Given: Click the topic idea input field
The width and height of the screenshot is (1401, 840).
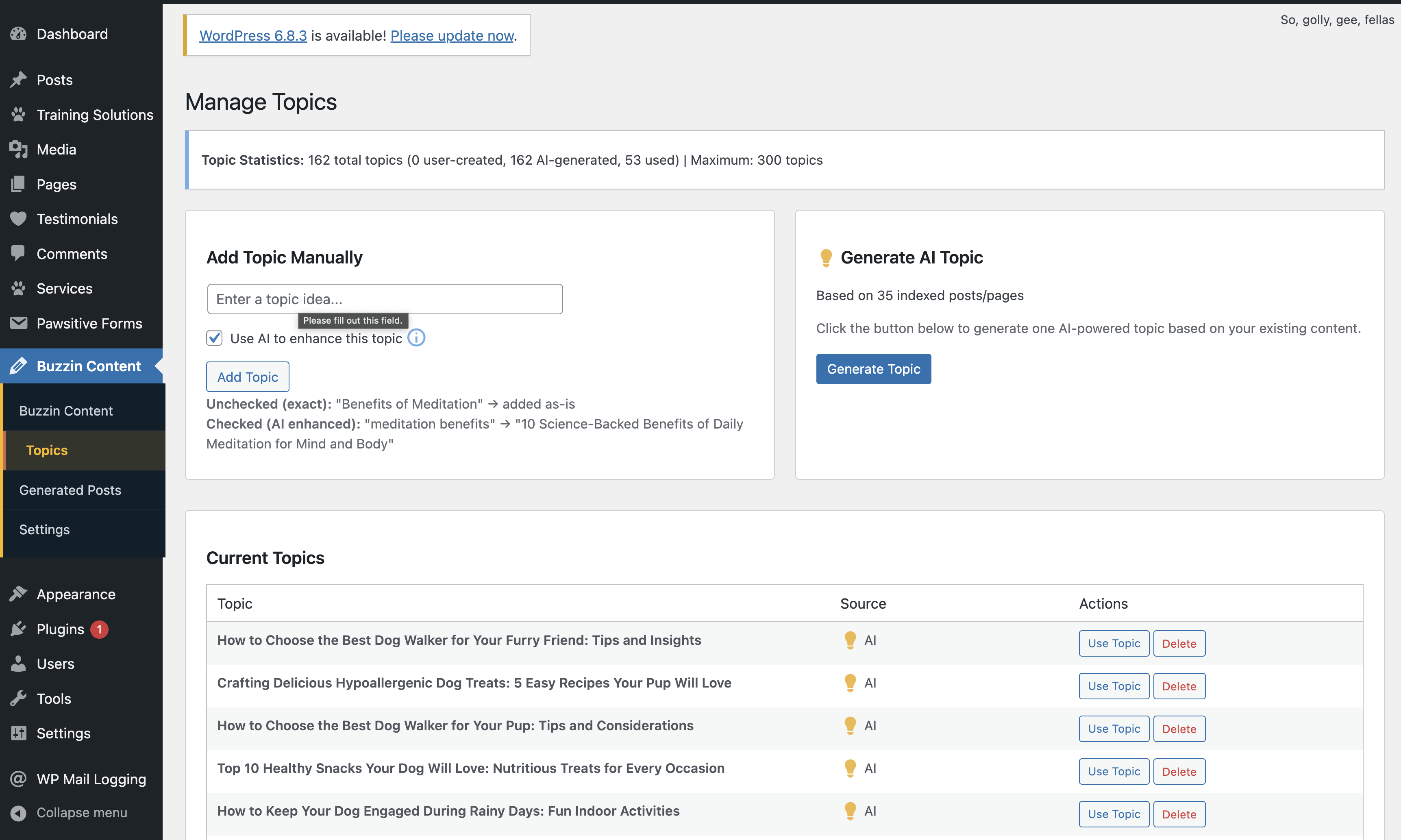Looking at the screenshot, I should click(385, 299).
